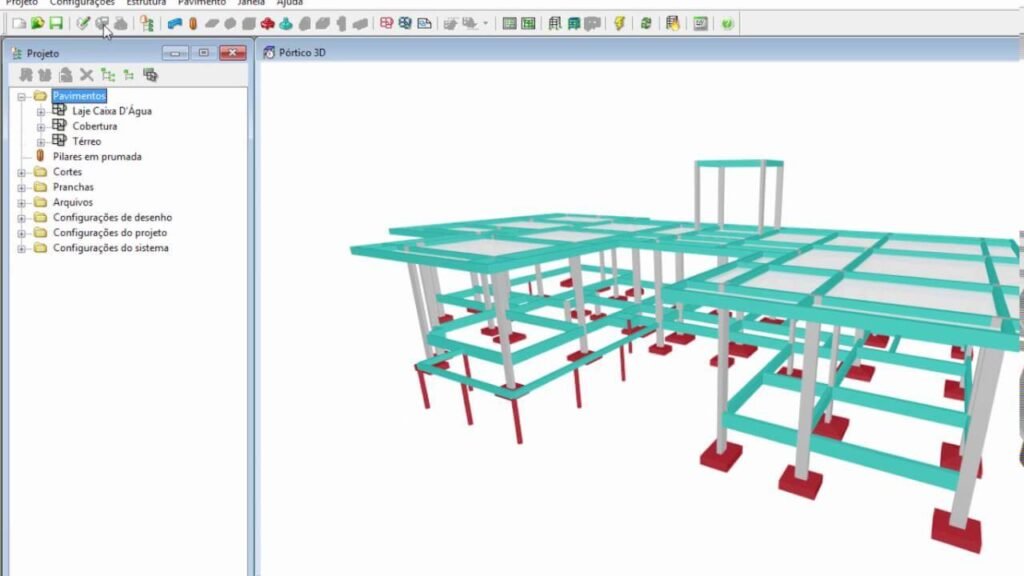Open the Janela menu
The height and width of the screenshot is (576, 1024).
click(x=251, y=3)
